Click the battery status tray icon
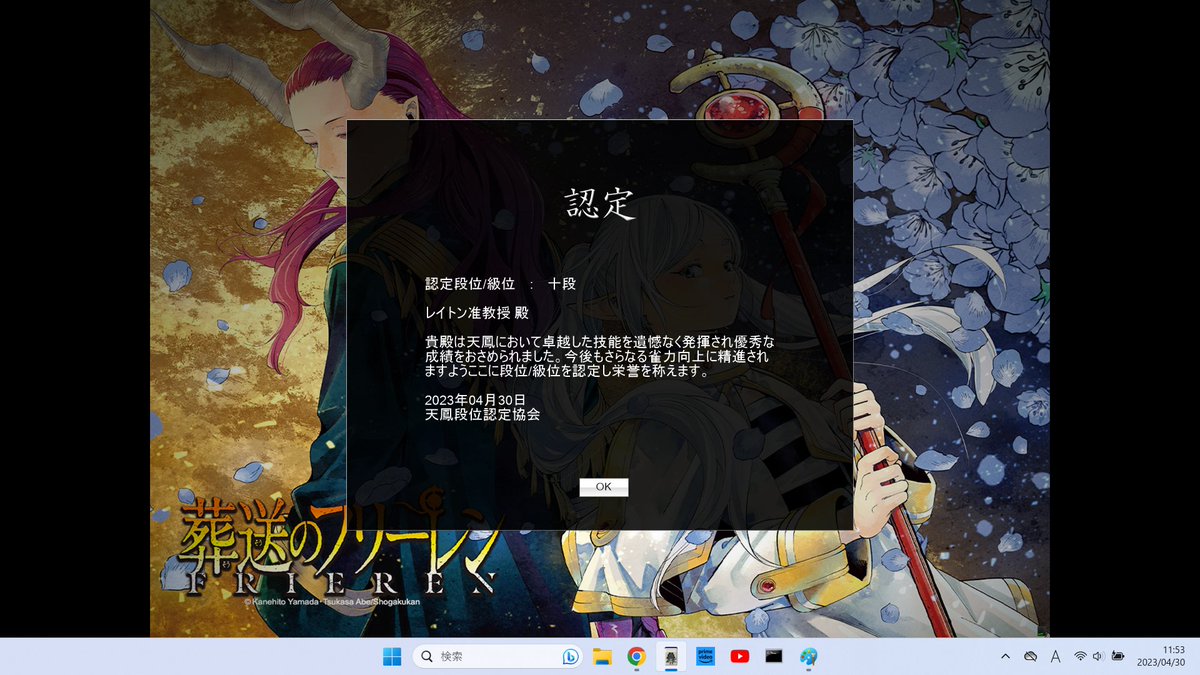 1118,656
